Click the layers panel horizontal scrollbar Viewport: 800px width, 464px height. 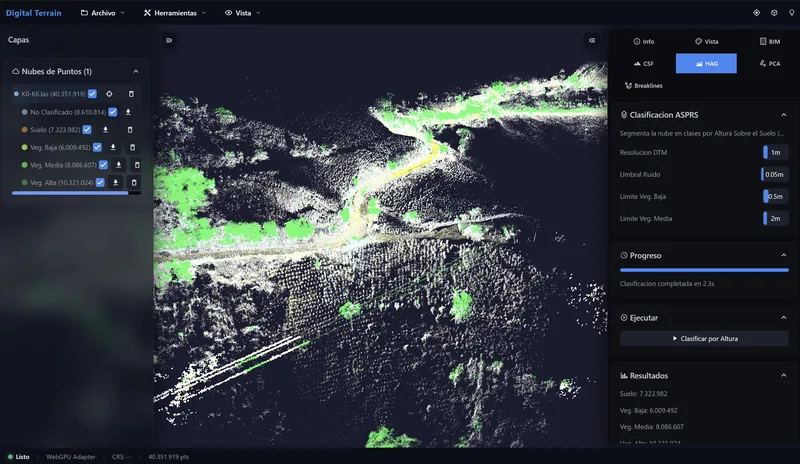tap(70, 193)
